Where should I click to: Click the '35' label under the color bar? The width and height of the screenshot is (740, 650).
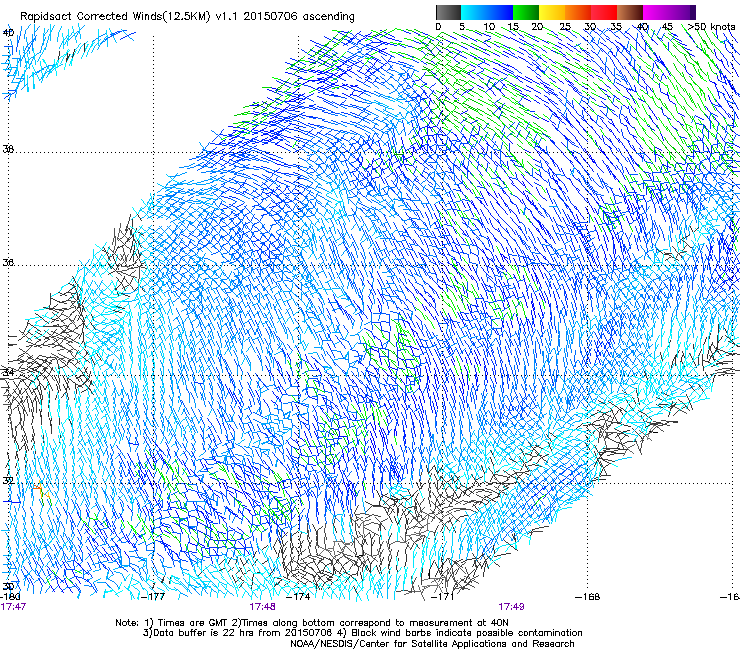[x=616, y=26]
